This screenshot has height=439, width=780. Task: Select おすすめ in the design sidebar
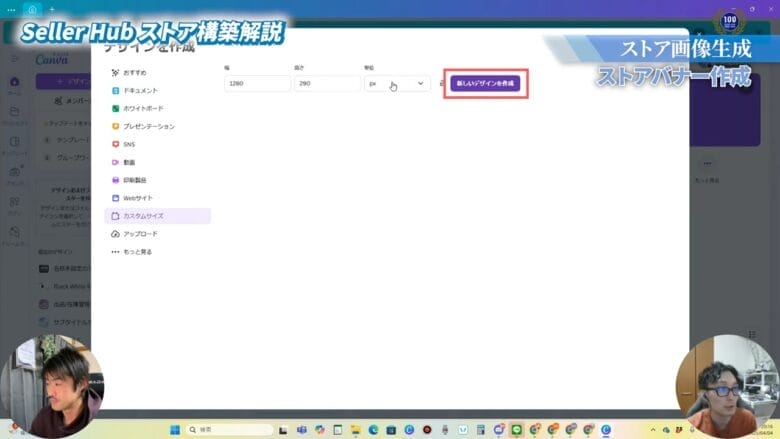click(x=129, y=73)
